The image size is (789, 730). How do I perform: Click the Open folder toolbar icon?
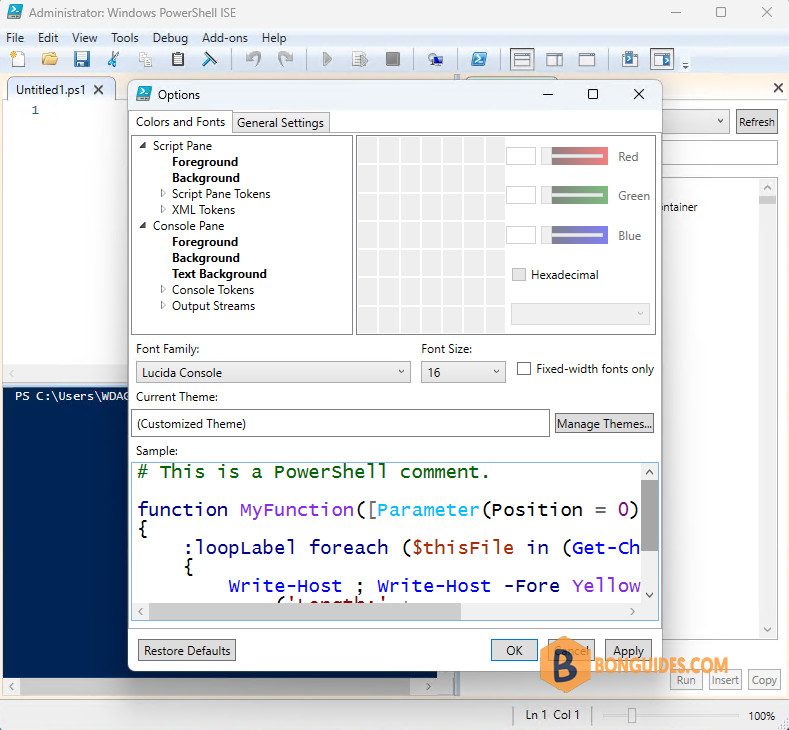point(50,59)
